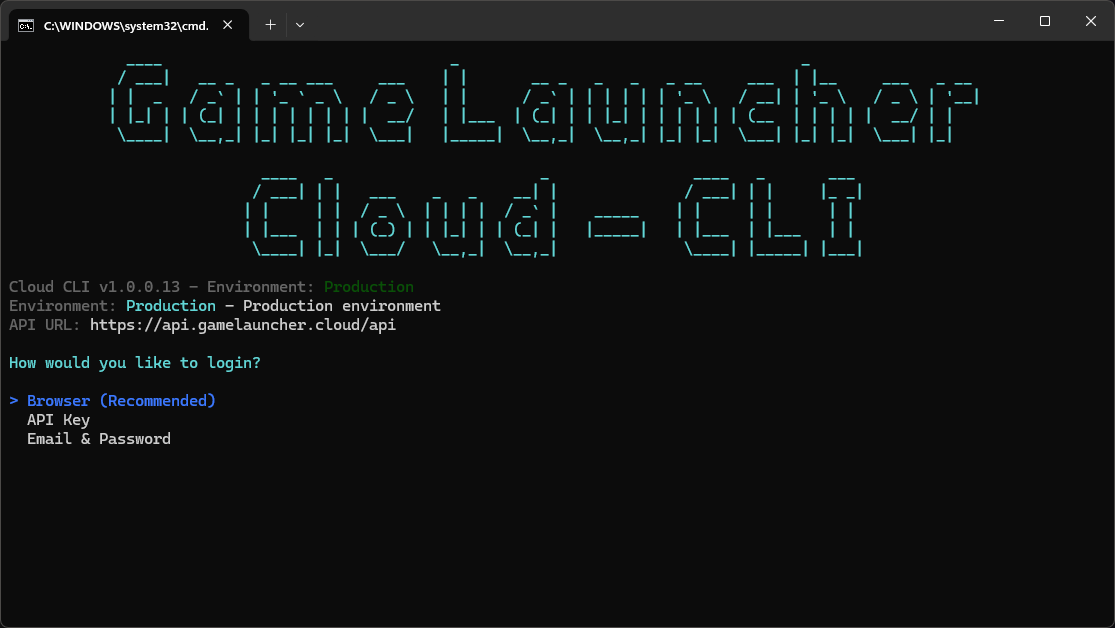1115x628 pixels.
Task: Click the ">" selection arrow beside Browser
Action: pyautogui.click(x=14, y=401)
